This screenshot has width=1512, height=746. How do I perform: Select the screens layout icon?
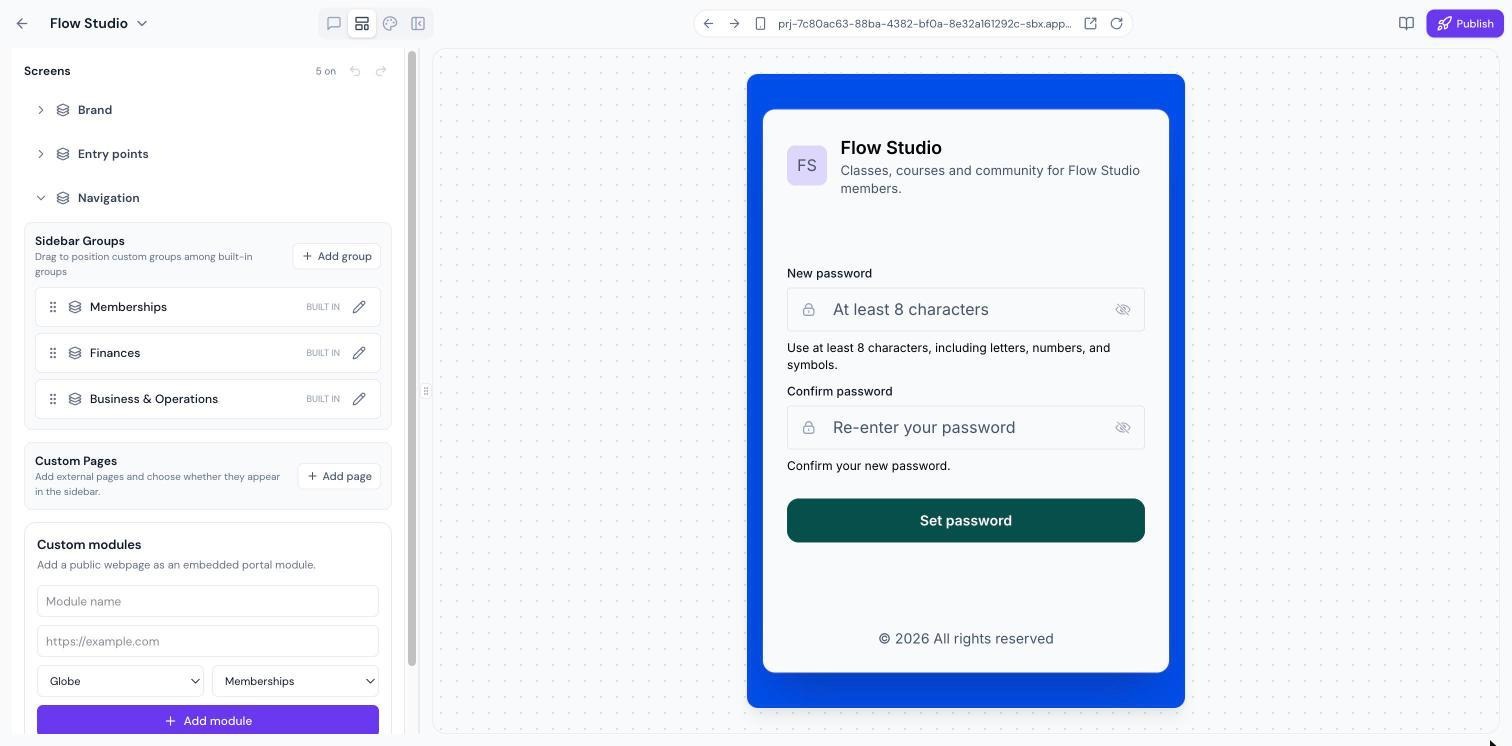362,23
